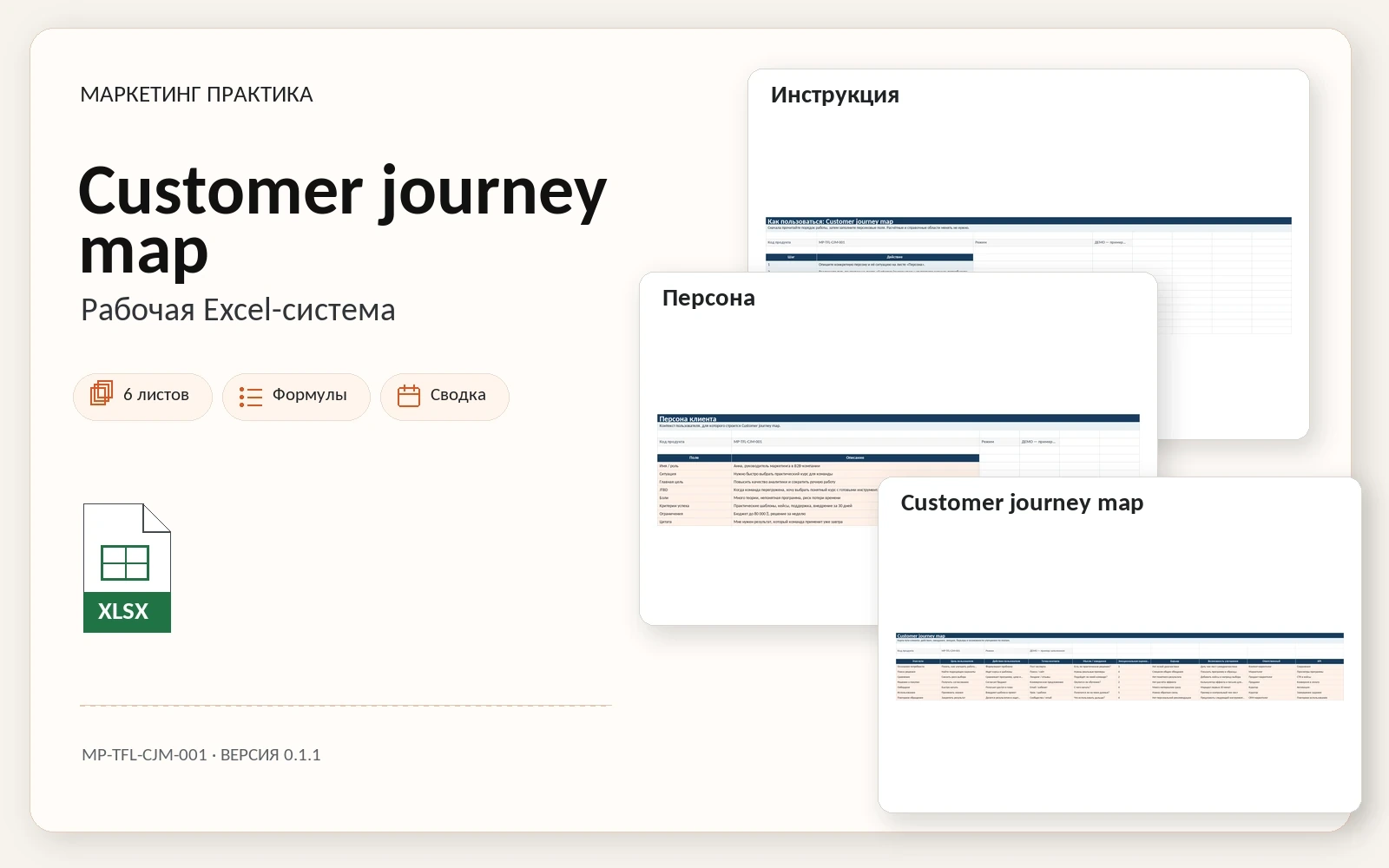The height and width of the screenshot is (868, 1389).
Task: Open the Customer journey map preview card
Action: [1120, 645]
